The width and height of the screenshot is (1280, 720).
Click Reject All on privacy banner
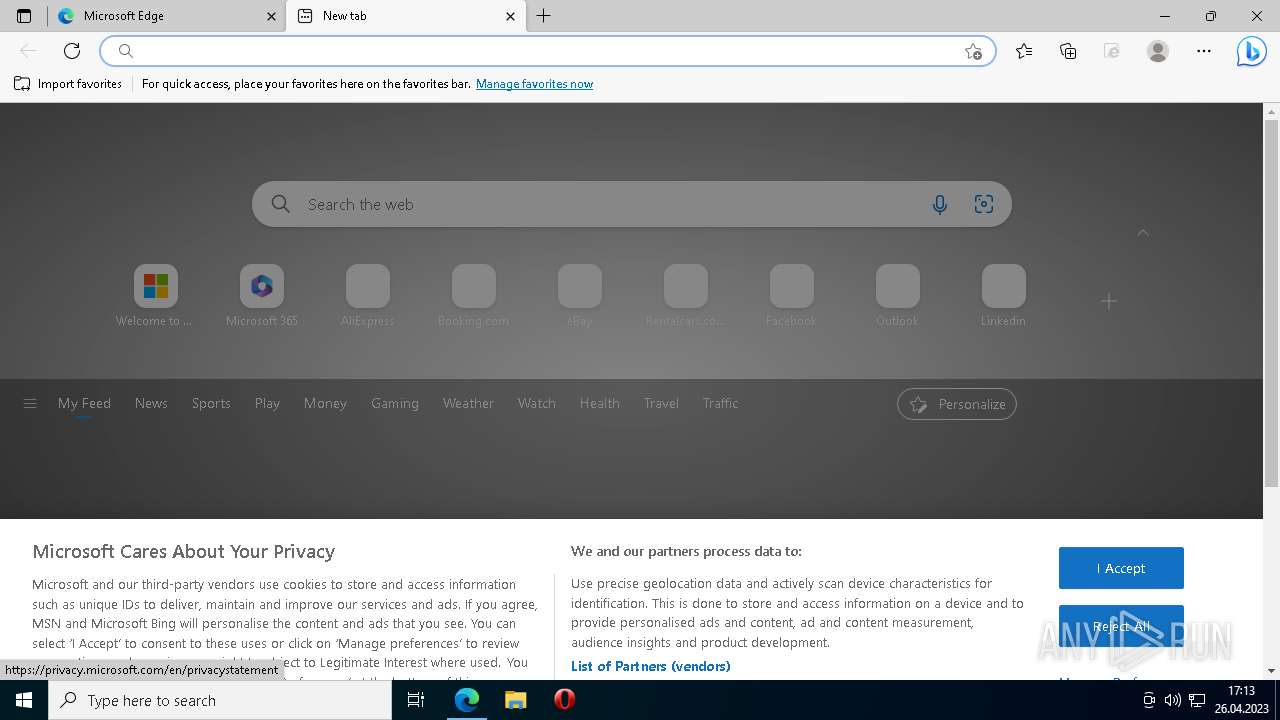[x=1121, y=626]
